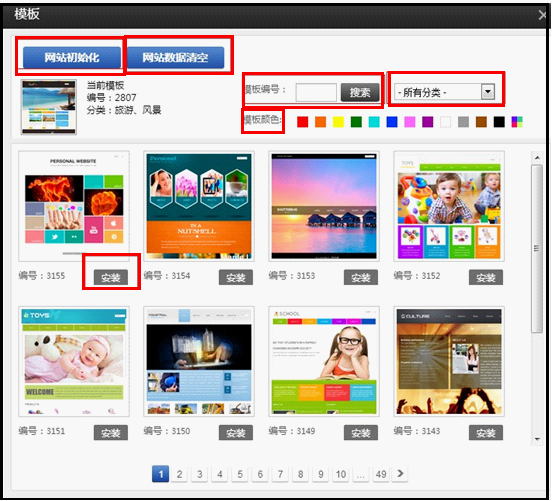Open the template 3143 Culture thumbnail
Viewport: 552px width, 501px height.
point(449,361)
